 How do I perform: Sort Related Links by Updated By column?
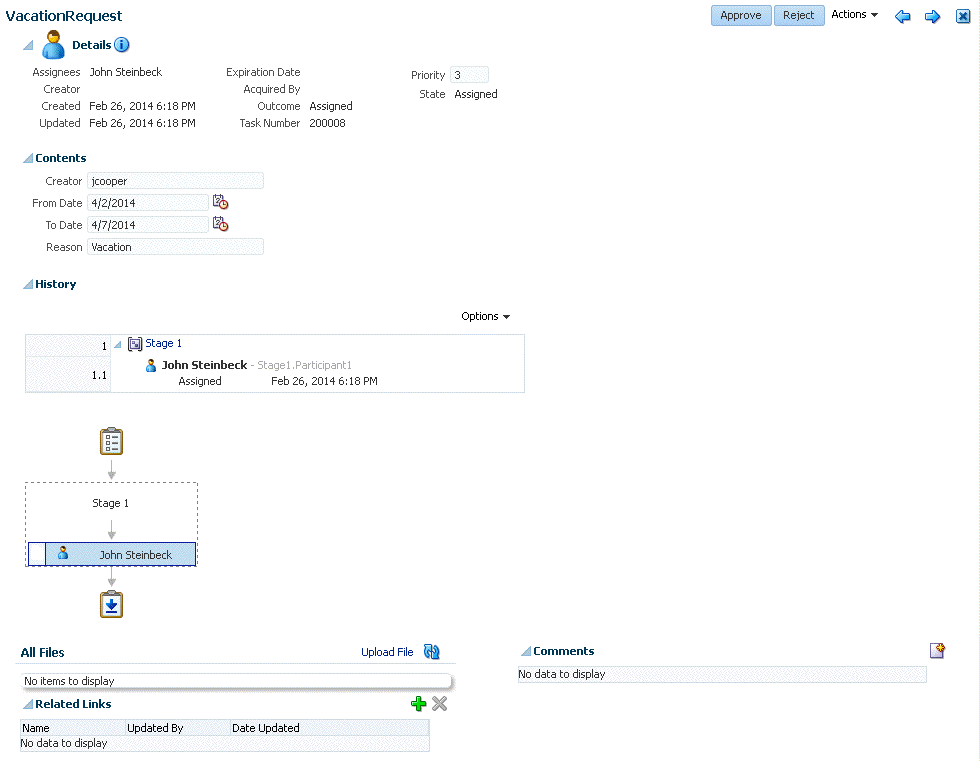click(178, 728)
